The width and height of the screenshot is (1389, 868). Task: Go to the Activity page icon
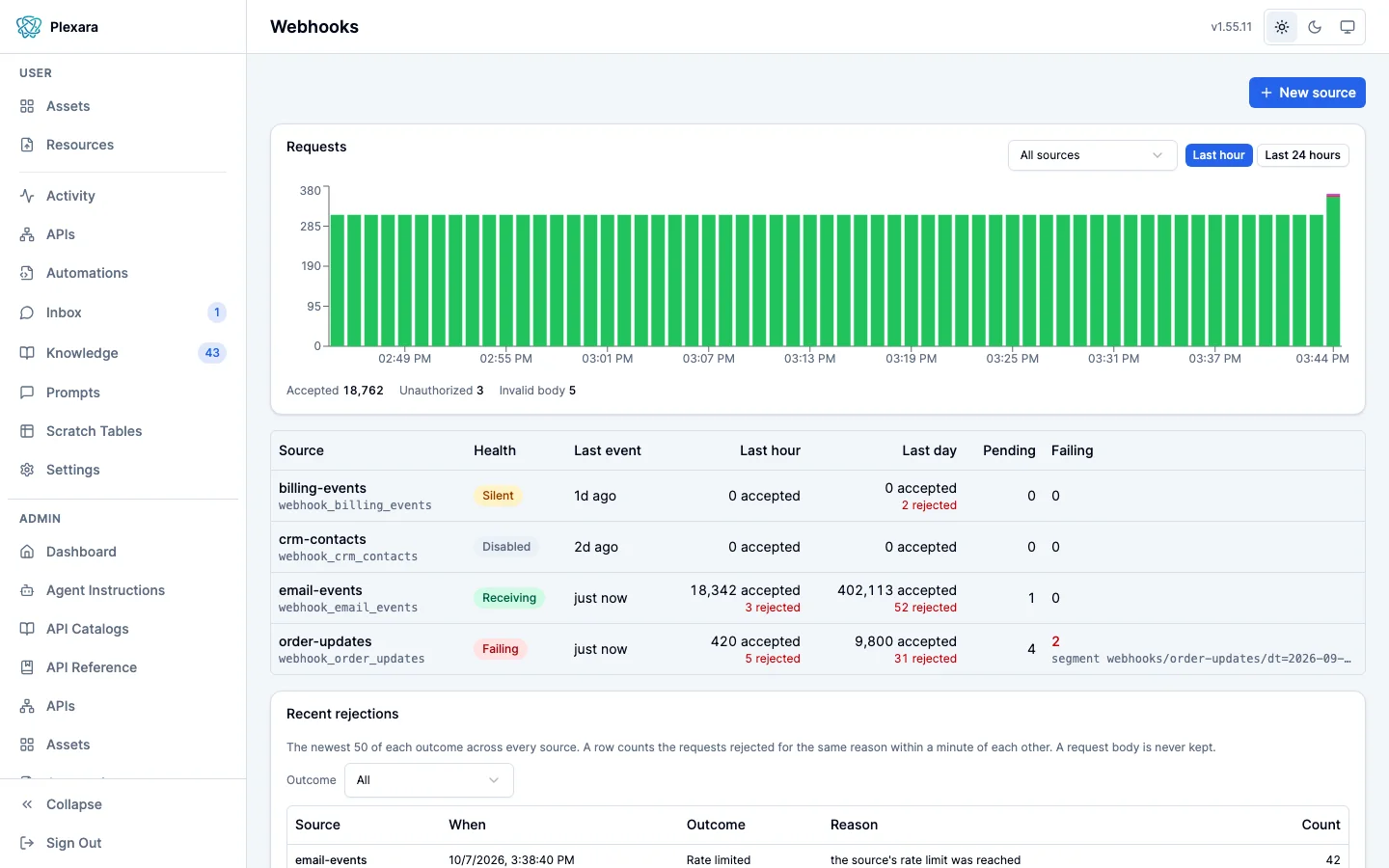pyautogui.click(x=27, y=196)
